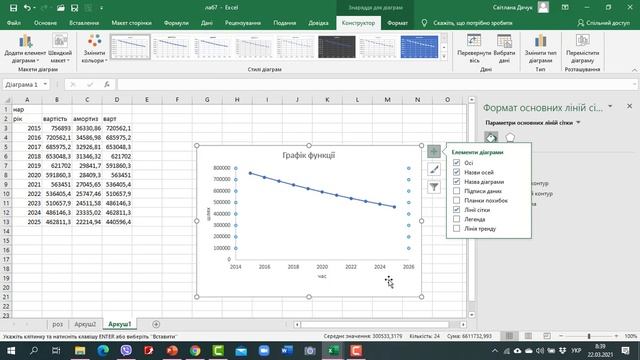Open Quick Layout options
This screenshot has height=360, width=640.
60,49
